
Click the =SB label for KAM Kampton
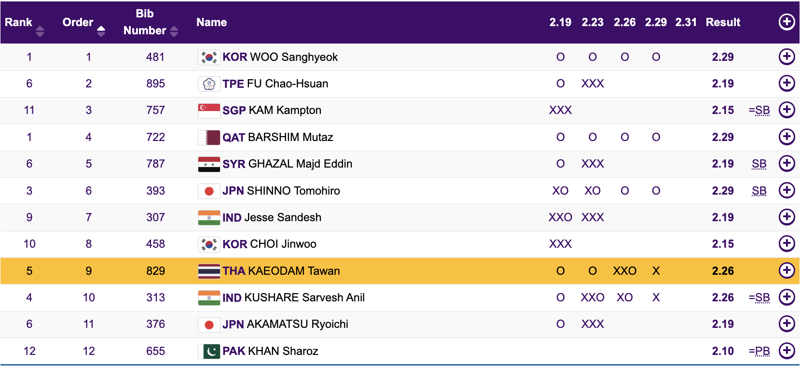click(759, 110)
